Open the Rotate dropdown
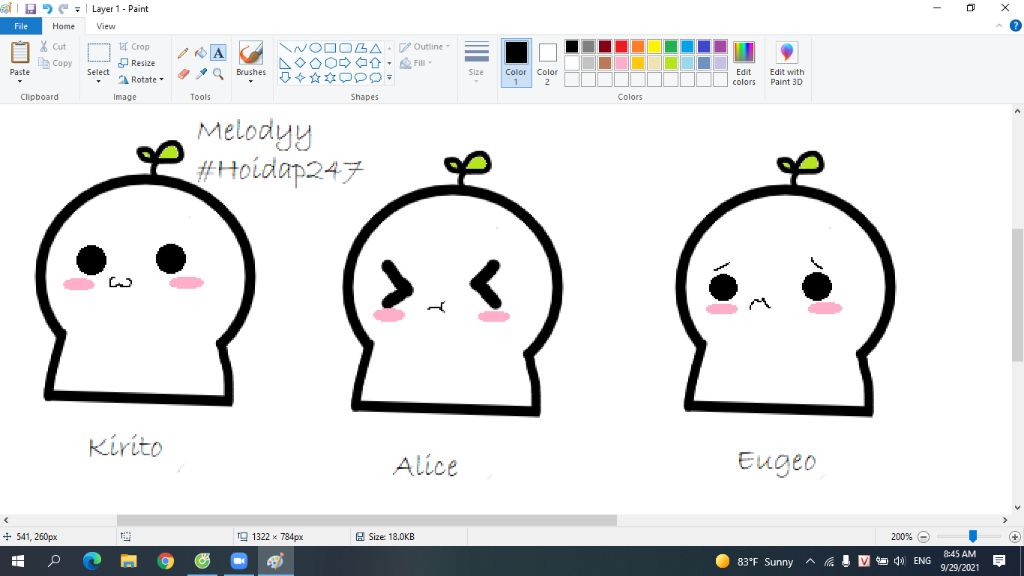This screenshot has width=1024, height=576. click(x=140, y=80)
